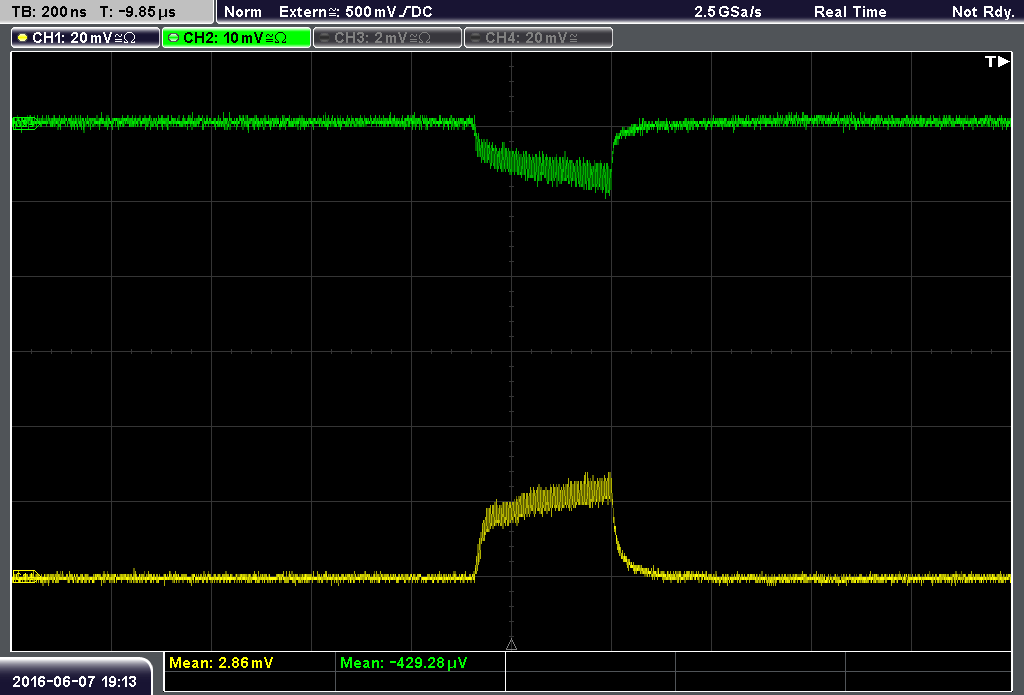Click the Real Time acquisition label
The image size is (1024, 695).
(x=850, y=12)
